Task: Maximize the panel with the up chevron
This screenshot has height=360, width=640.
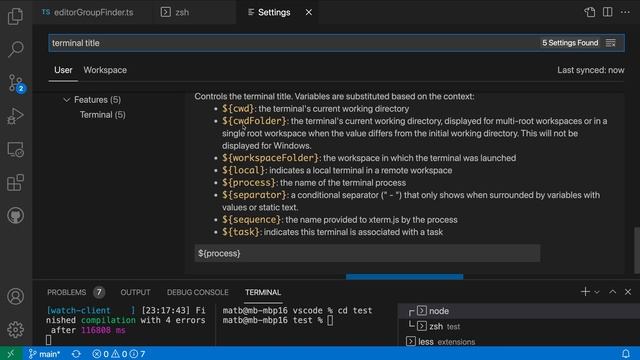Action: [x=612, y=292]
